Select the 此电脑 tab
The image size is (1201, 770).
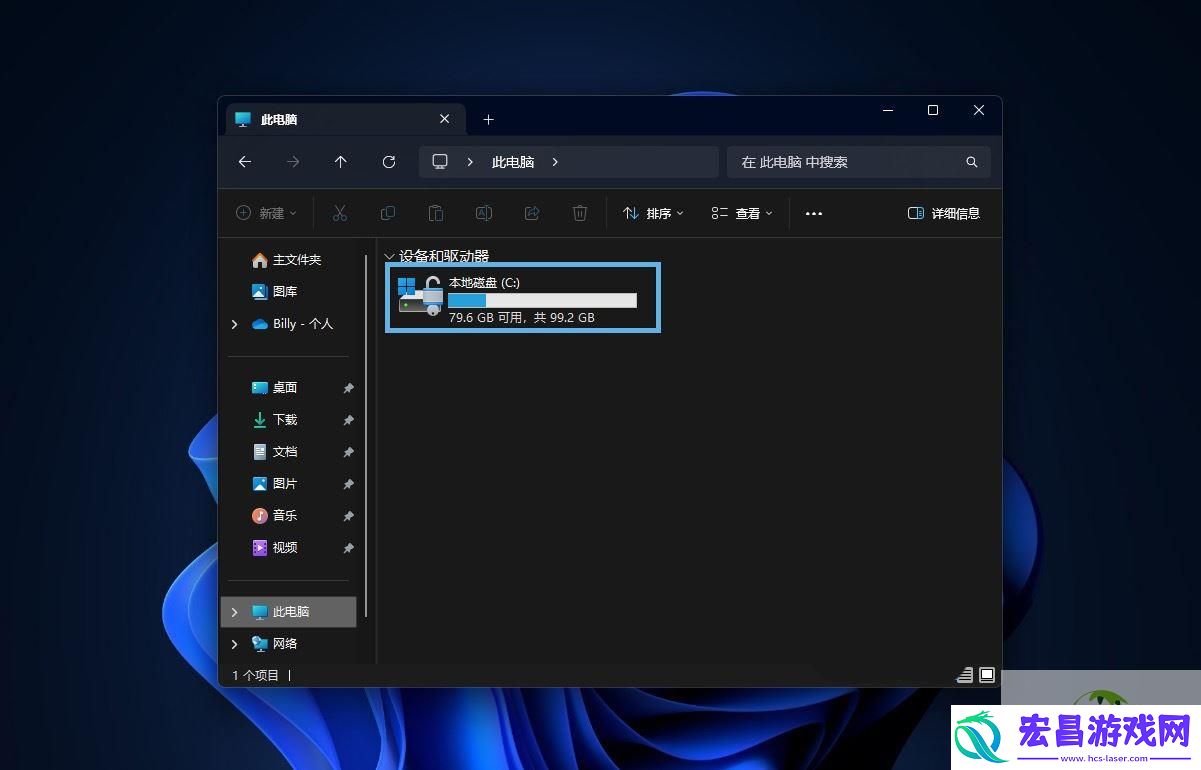tap(343, 119)
